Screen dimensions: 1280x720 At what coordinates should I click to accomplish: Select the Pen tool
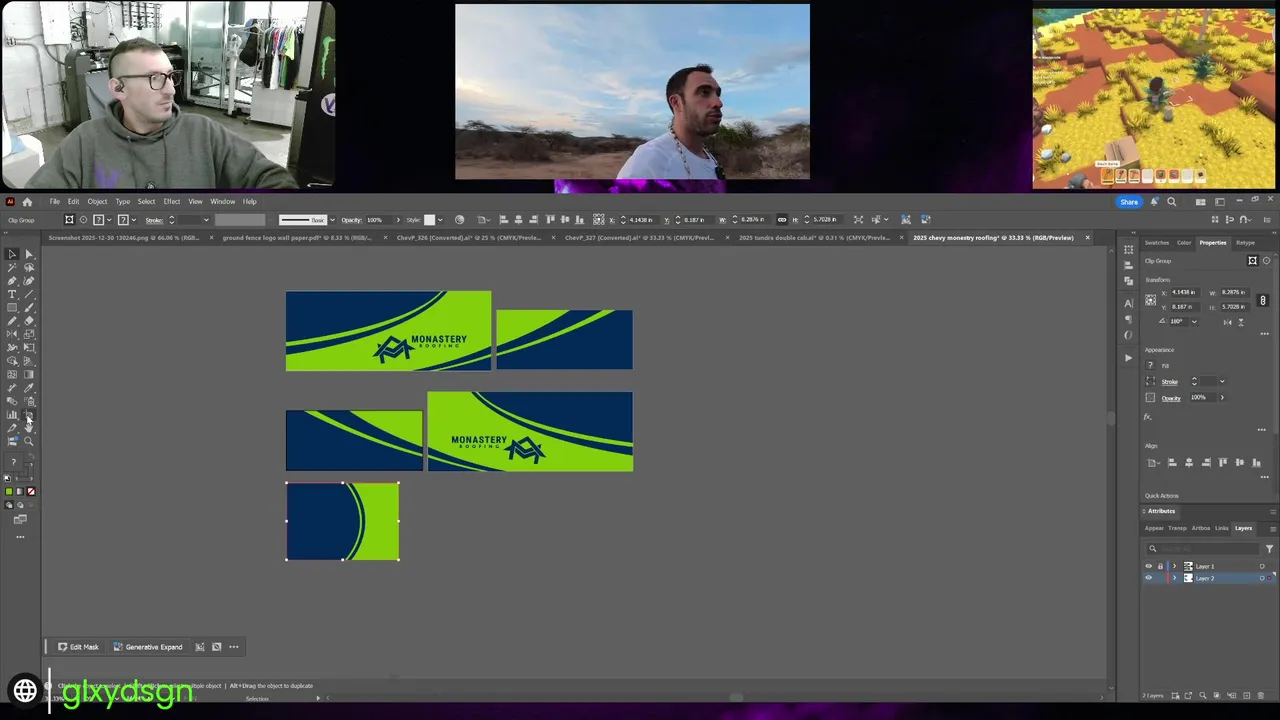[x=12, y=281]
